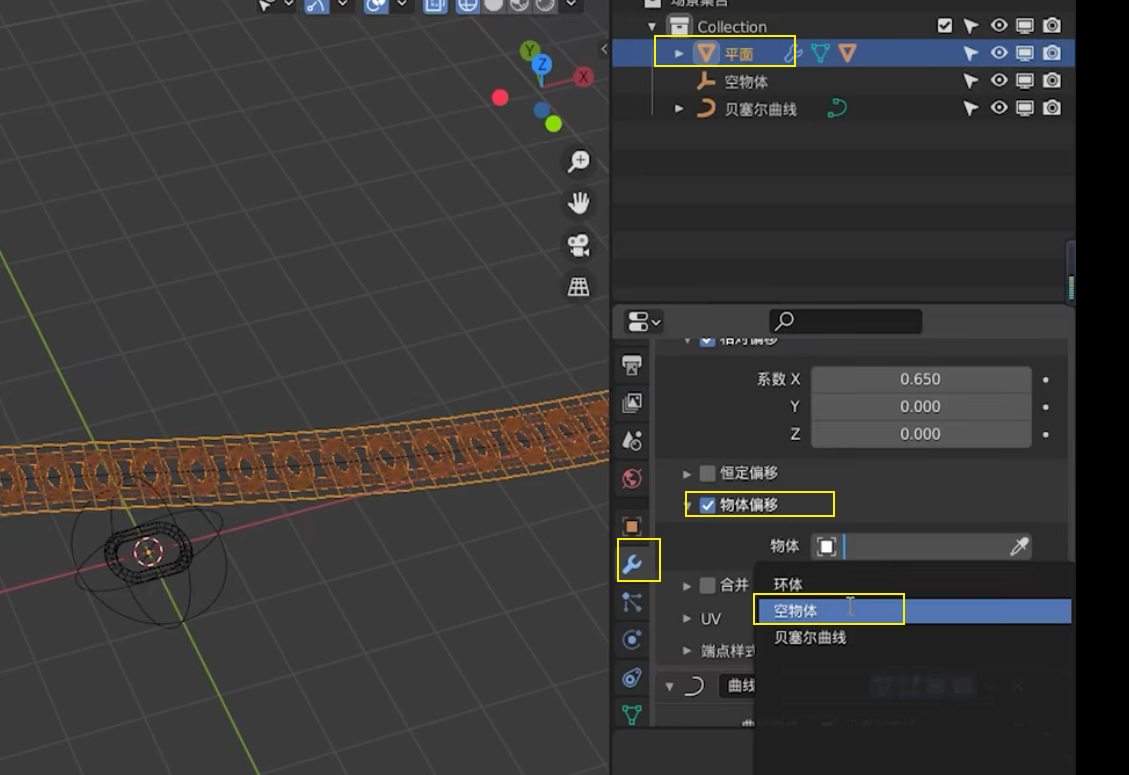Screen dimensions: 1129x775
Task: Toggle the 物体偏移 checkbox
Action: tap(707, 505)
